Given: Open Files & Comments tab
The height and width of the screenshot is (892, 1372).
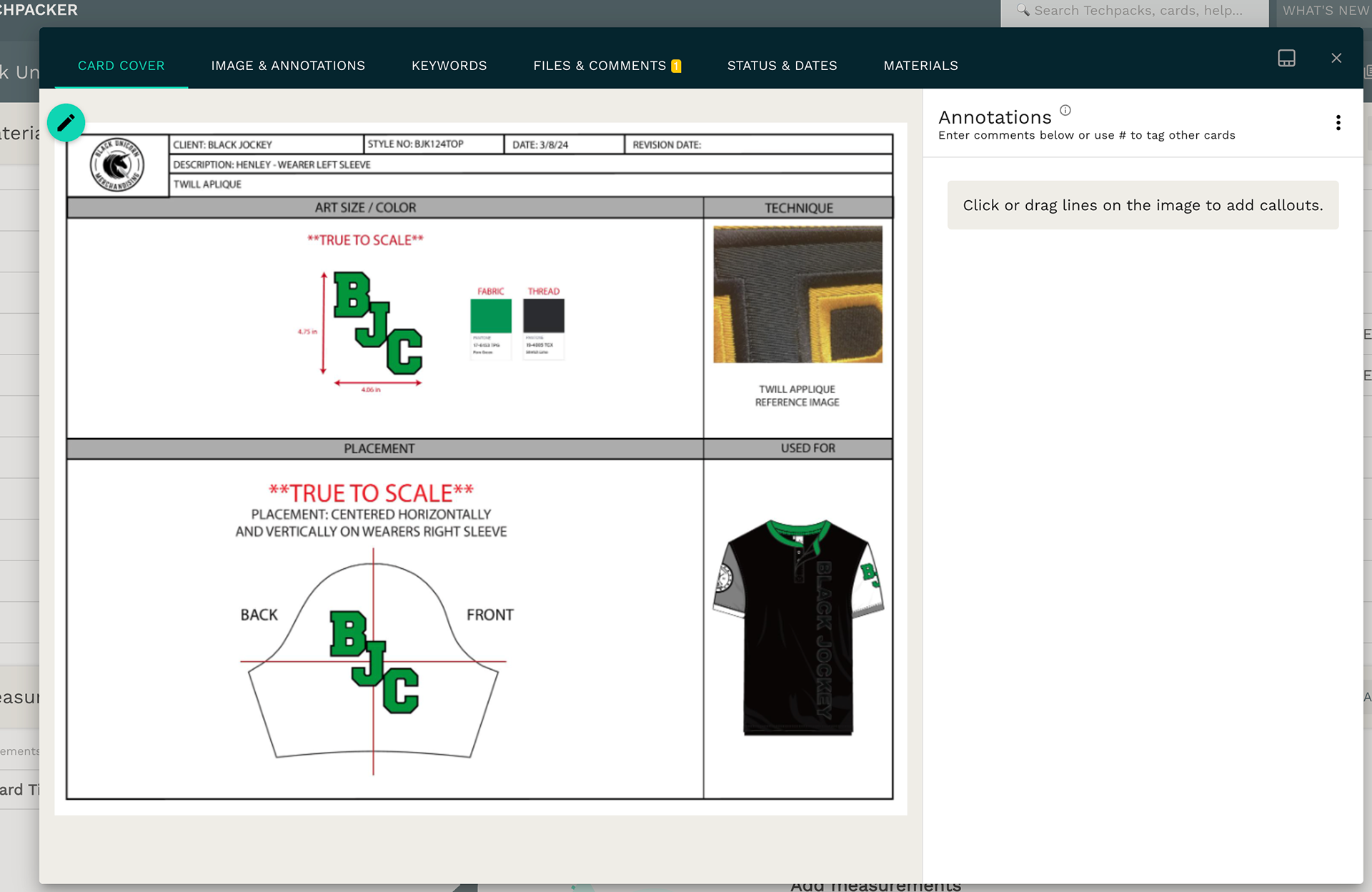Looking at the screenshot, I should click(x=599, y=66).
